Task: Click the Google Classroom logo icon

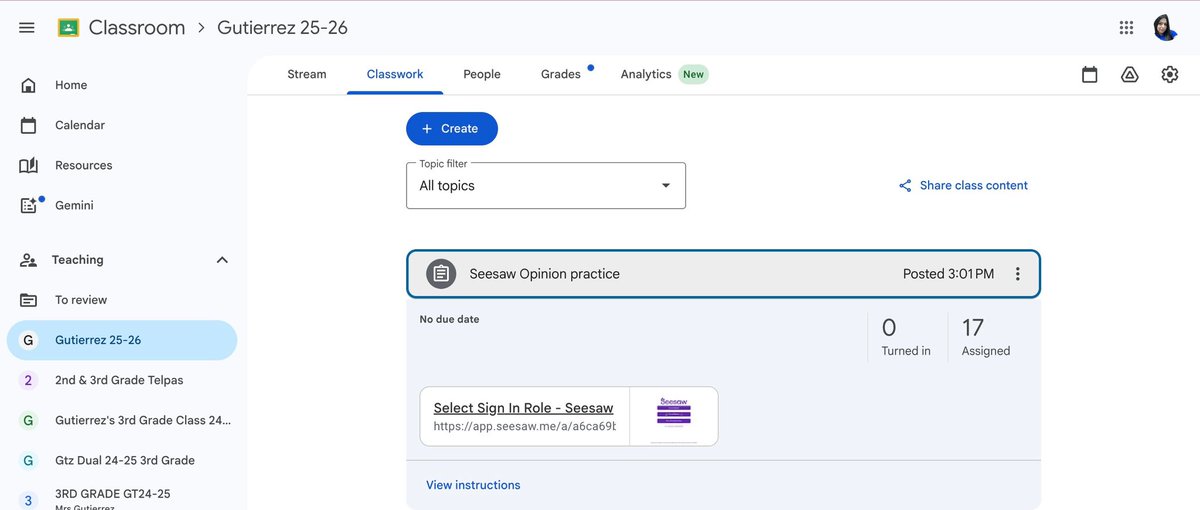Action: [68, 28]
